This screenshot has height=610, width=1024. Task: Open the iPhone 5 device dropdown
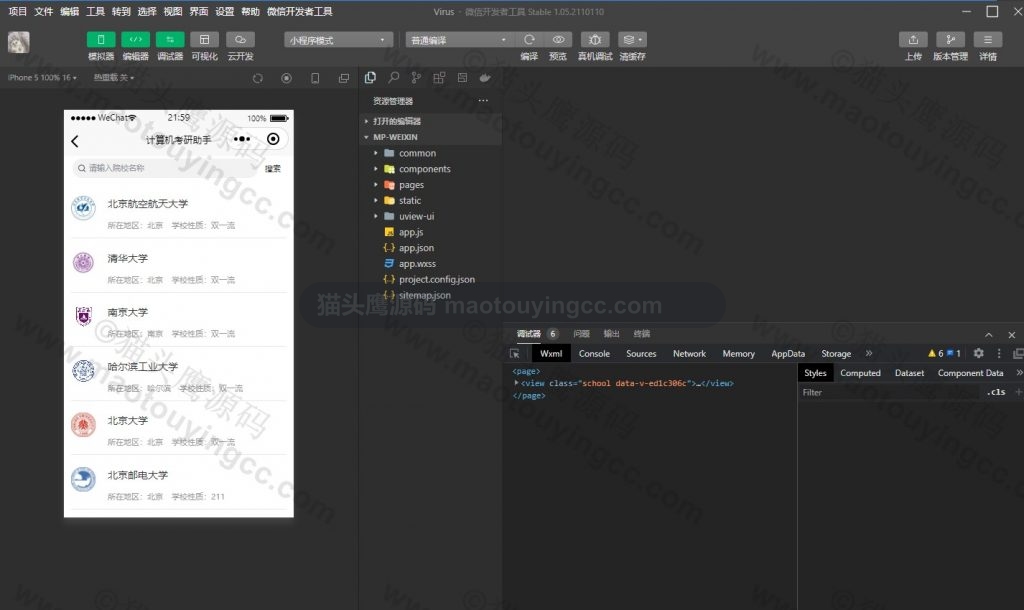pos(42,78)
